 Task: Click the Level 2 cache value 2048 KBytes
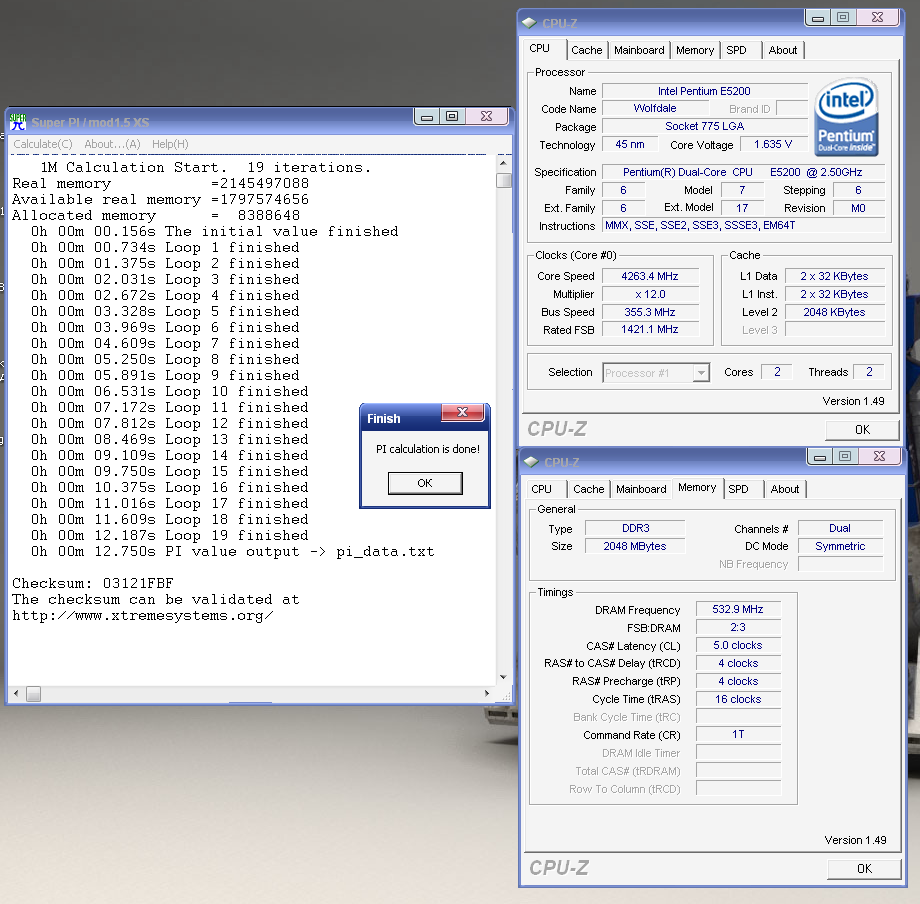click(834, 312)
